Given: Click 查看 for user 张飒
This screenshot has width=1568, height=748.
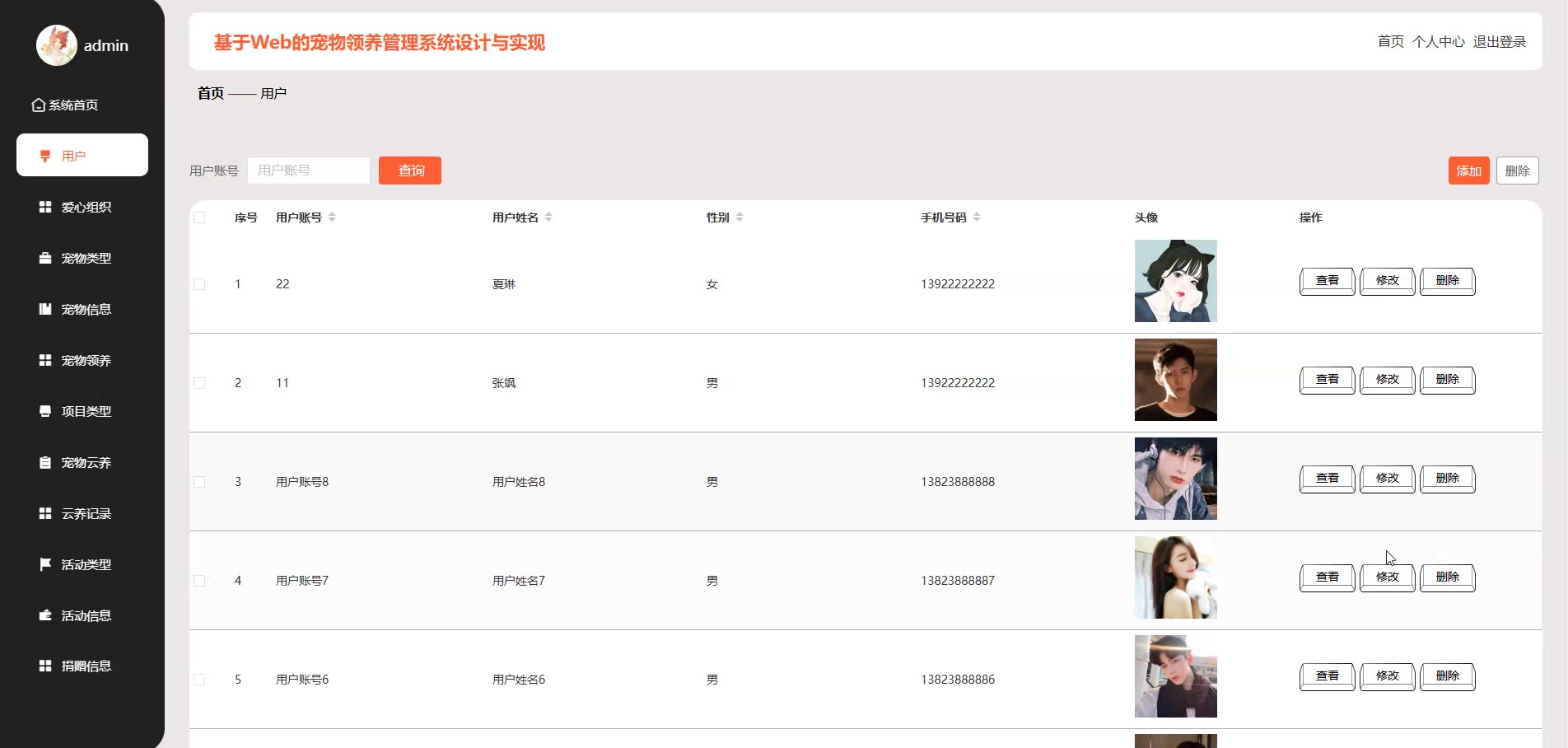Looking at the screenshot, I should (x=1328, y=380).
